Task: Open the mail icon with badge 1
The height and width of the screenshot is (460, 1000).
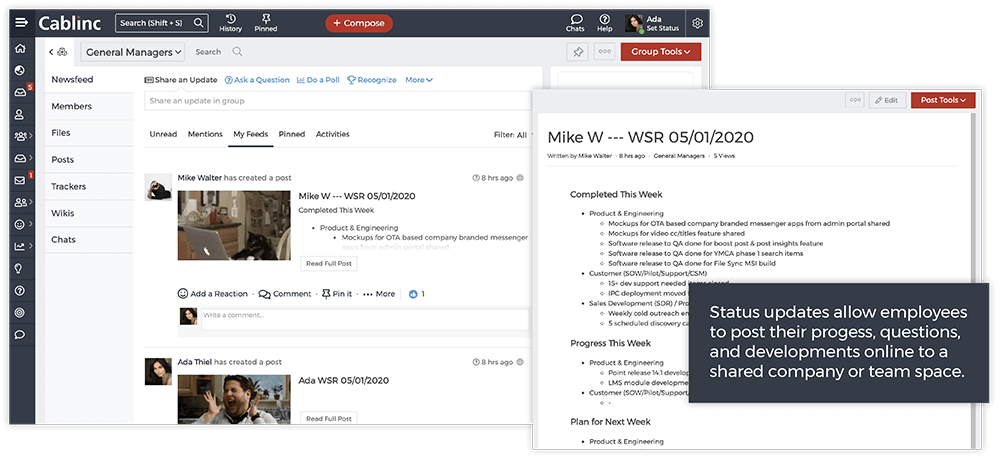Action: pos(20,181)
